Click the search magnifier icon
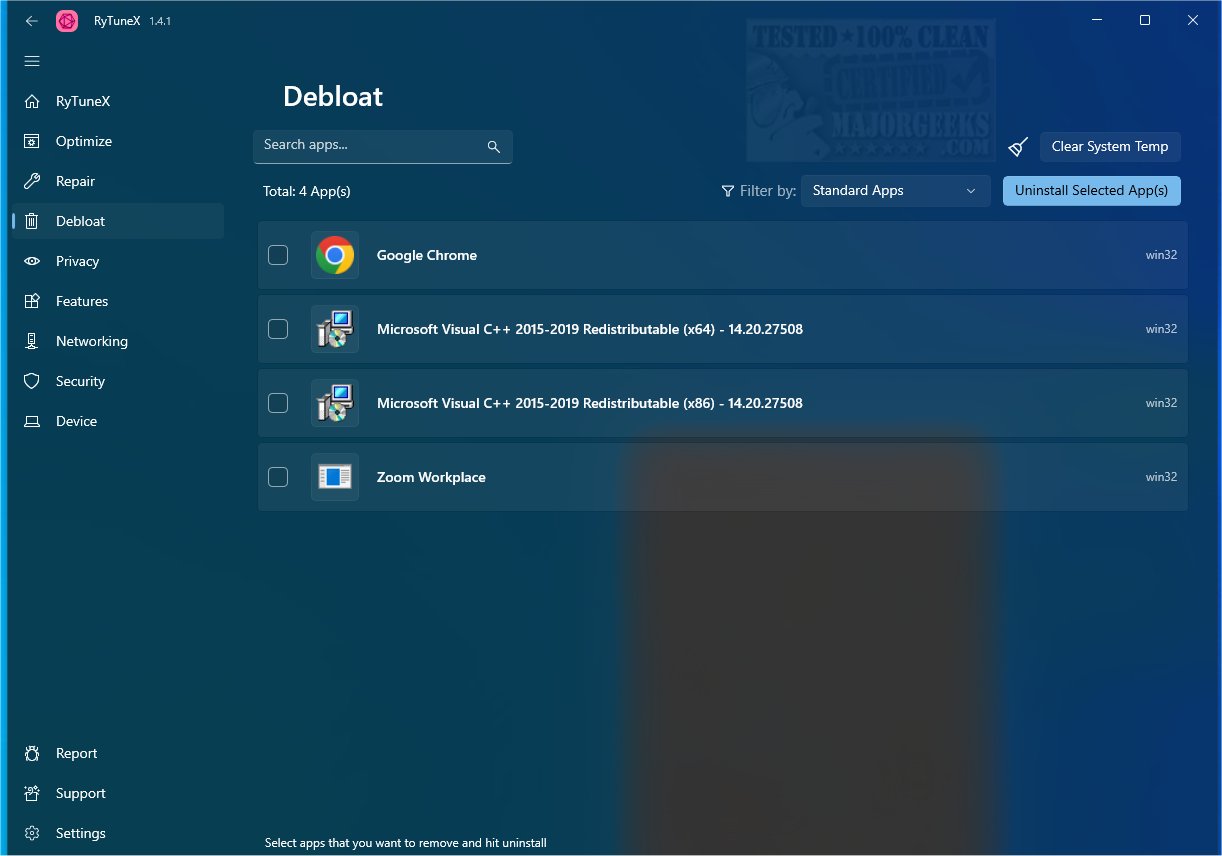 [493, 147]
